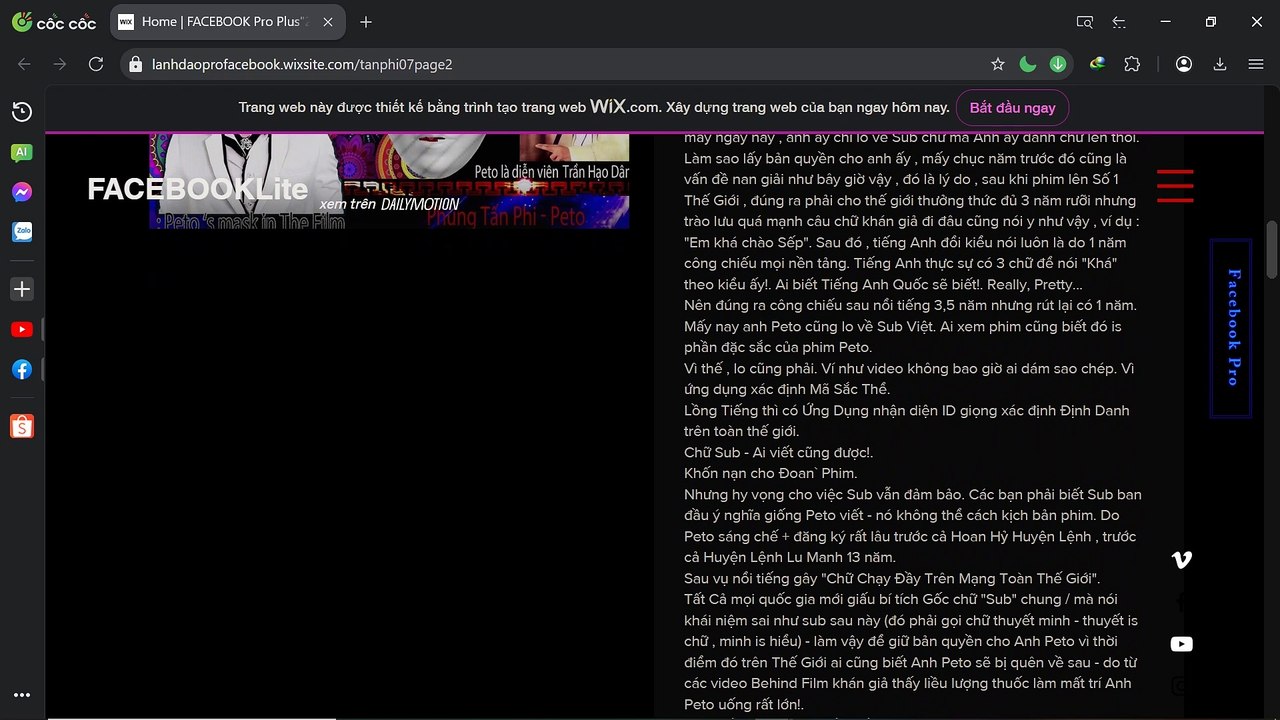Image resolution: width=1280 pixels, height=720 pixels.
Task: Open History in the sidebar
Action: point(22,111)
